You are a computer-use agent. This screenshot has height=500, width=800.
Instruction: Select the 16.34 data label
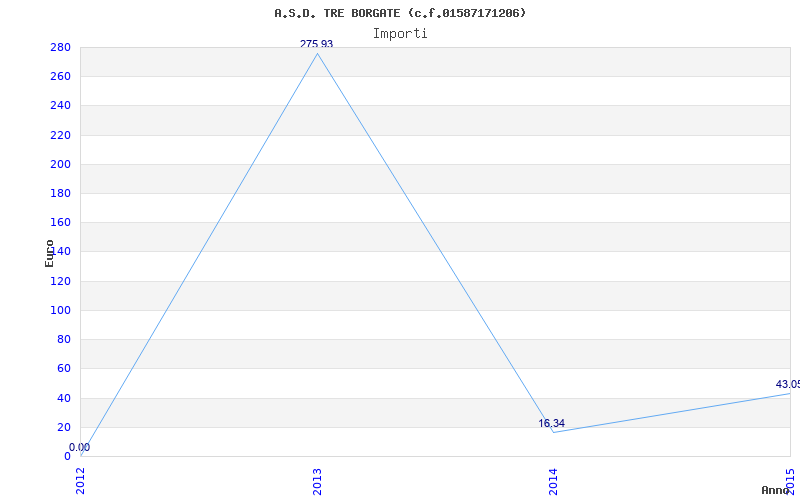tap(552, 423)
